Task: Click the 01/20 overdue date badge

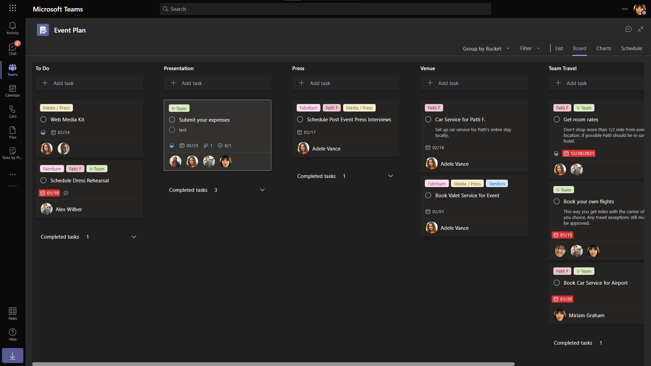Action: pos(563,299)
